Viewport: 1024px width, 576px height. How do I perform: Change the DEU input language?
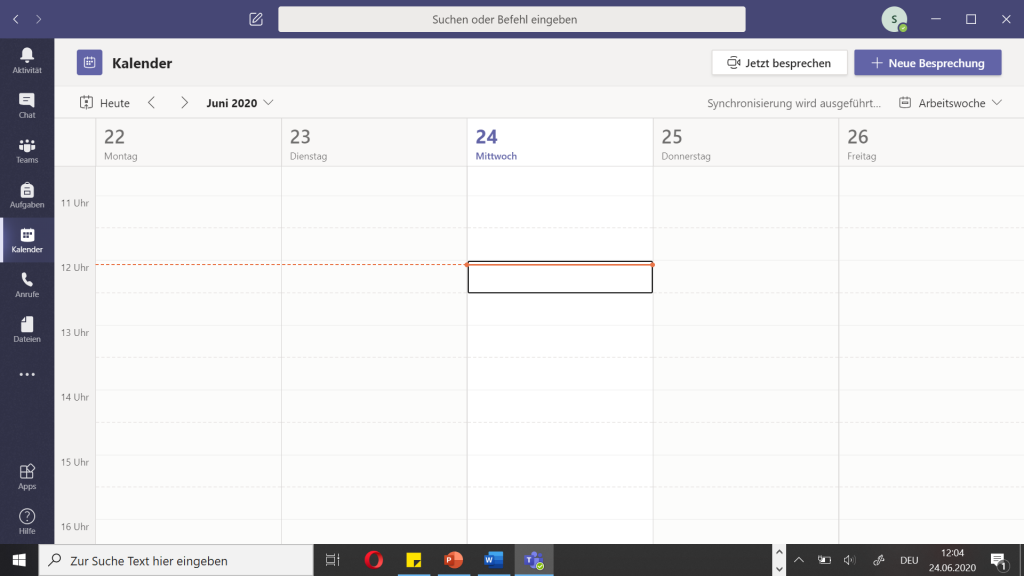(x=908, y=560)
